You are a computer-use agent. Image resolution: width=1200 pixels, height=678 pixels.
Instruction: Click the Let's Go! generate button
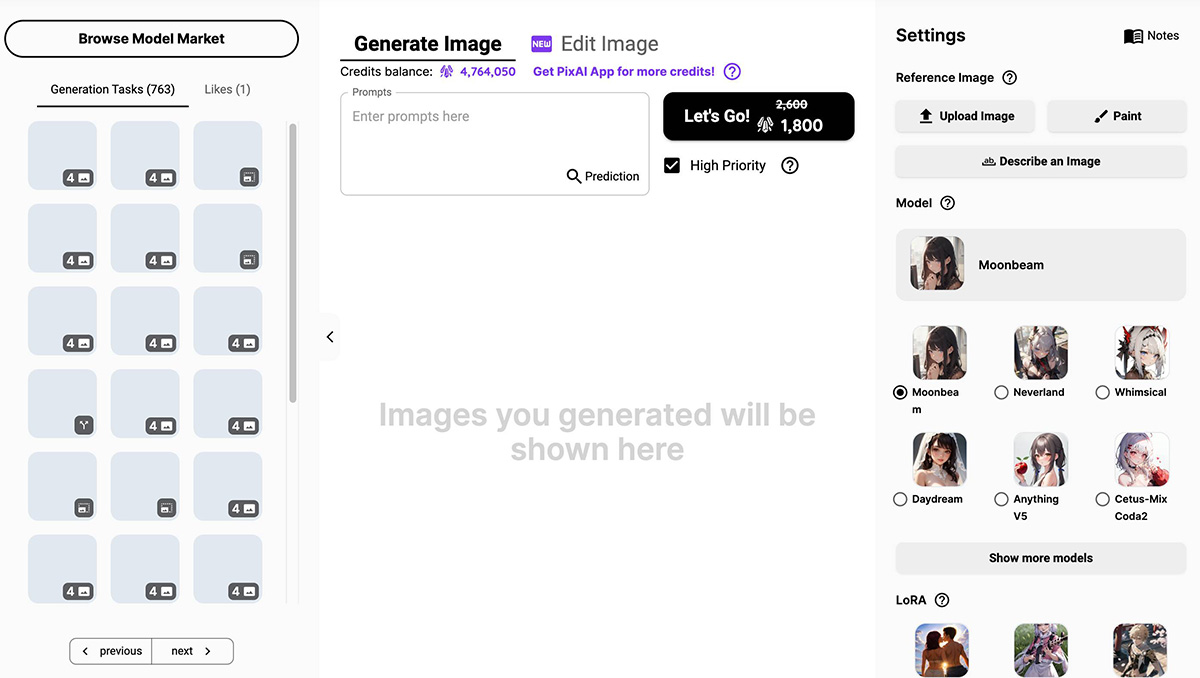click(759, 116)
